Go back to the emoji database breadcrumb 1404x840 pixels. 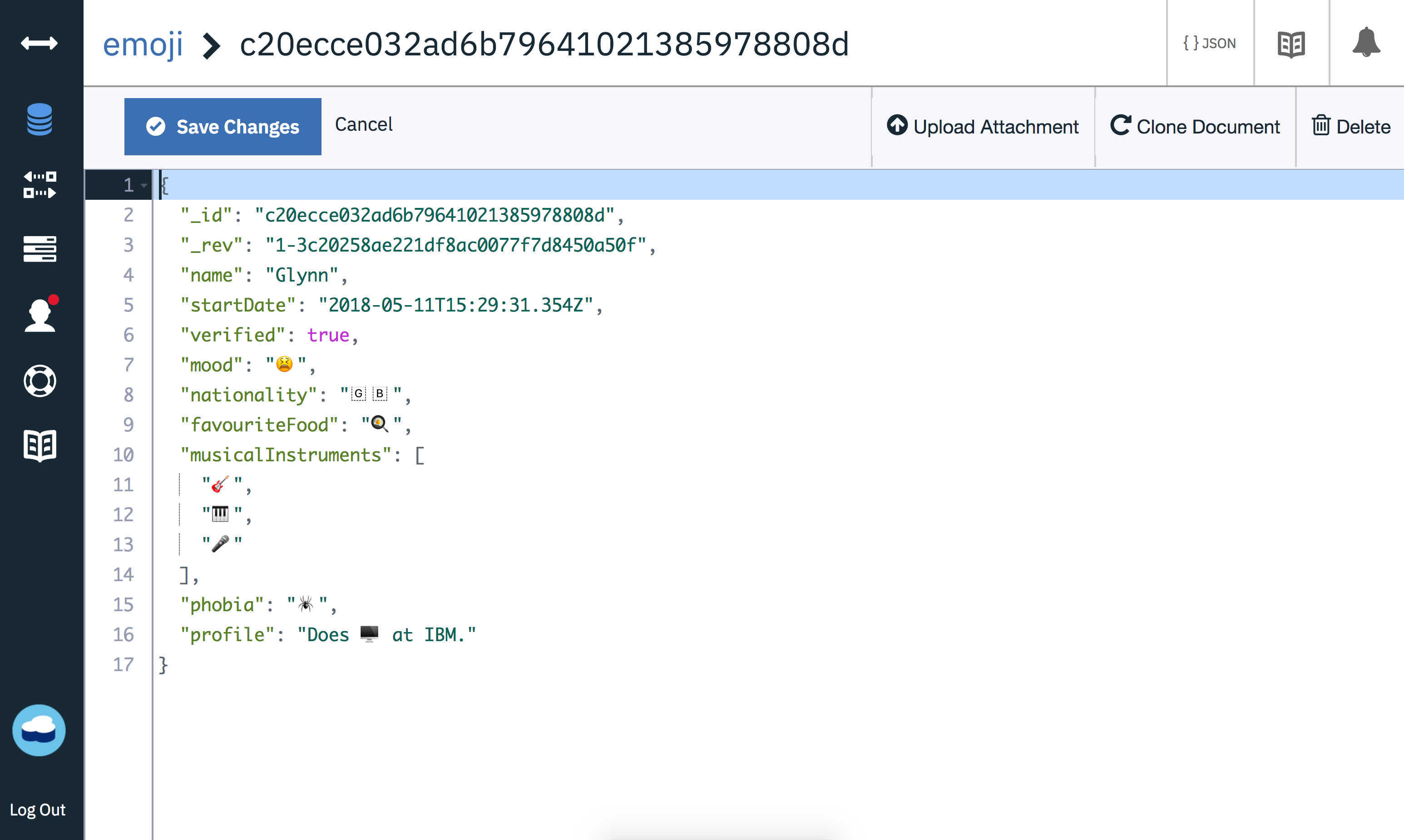143,44
